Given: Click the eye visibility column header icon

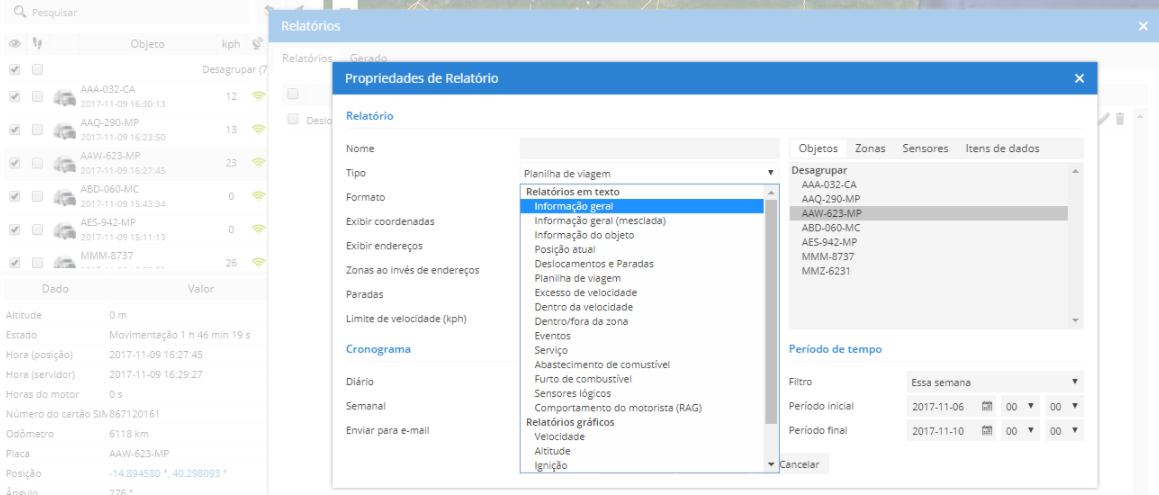Looking at the screenshot, I should point(14,44).
